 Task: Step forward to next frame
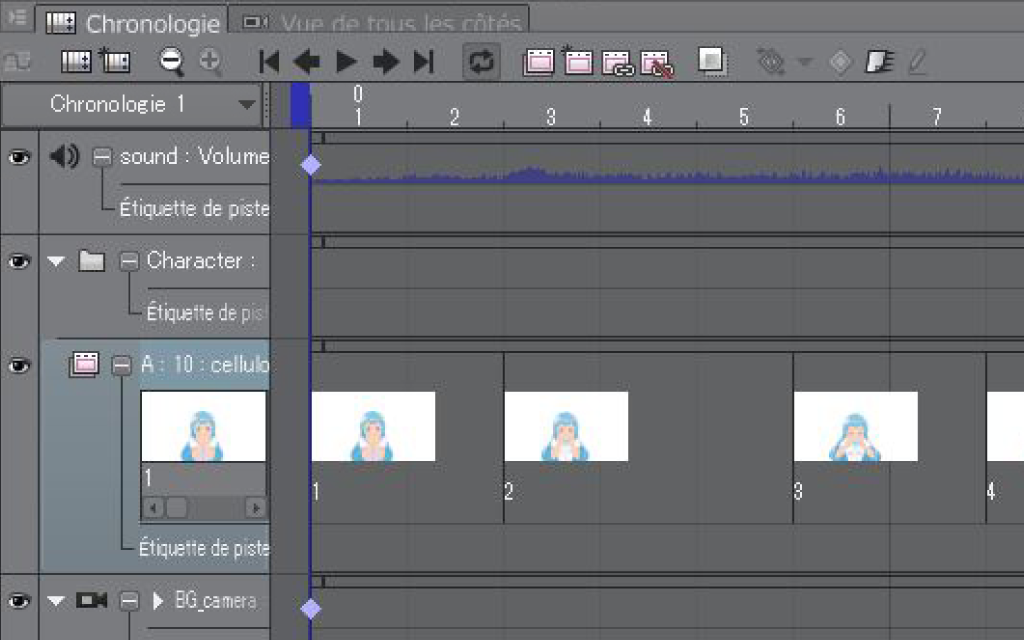(386, 62)
